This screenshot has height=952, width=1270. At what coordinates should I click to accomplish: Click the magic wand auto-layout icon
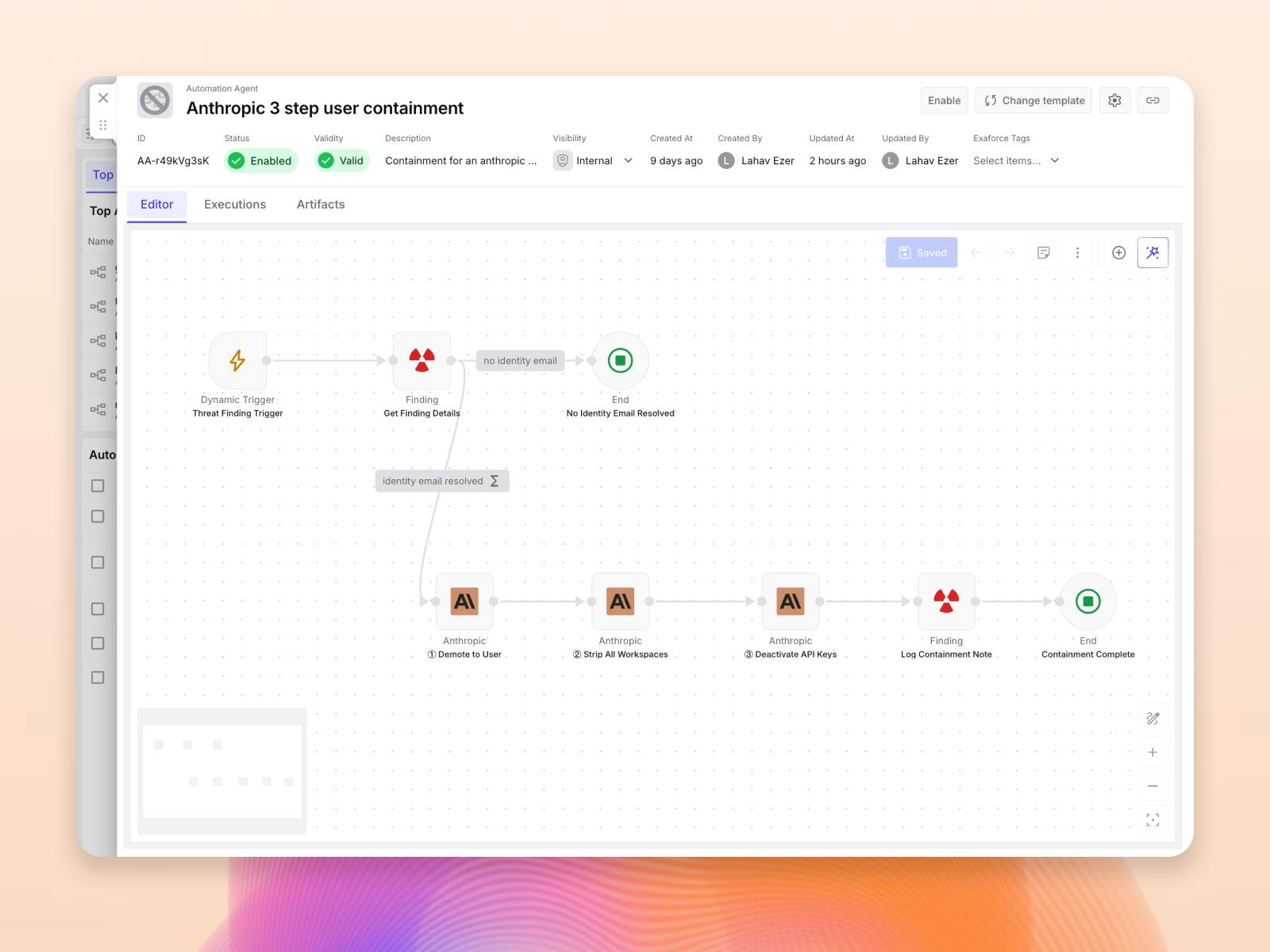coord(1153,253)
